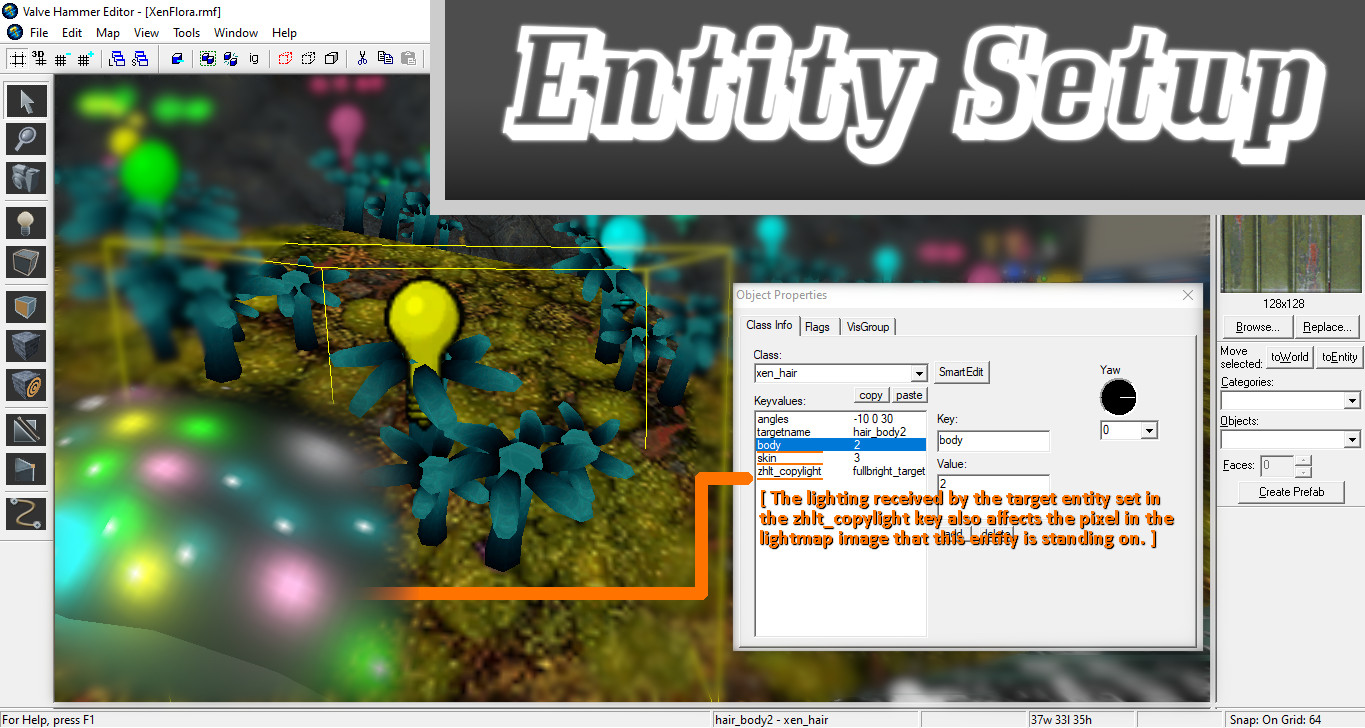Image resolution: width=1365 pixels, height=728 pixels.
Task: Activate the Clipping tool
Action: [x=26, y=430]
